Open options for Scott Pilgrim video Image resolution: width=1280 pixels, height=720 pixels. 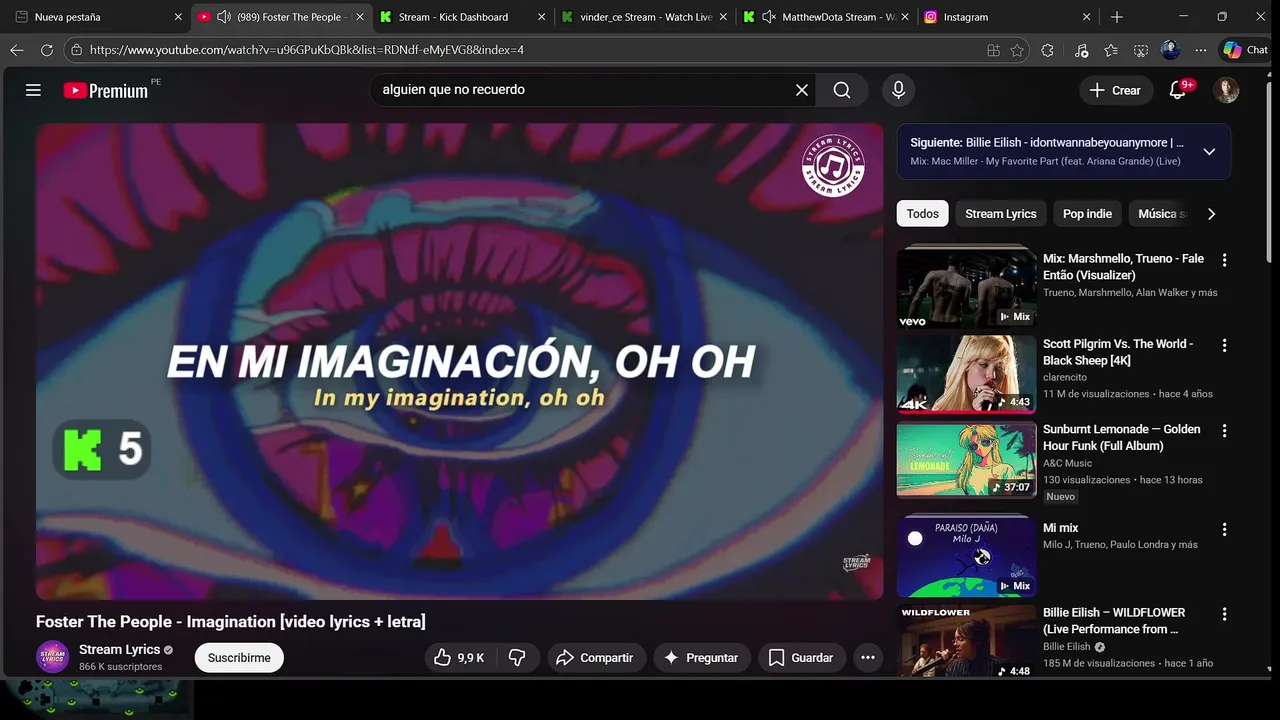(1224, 345)
